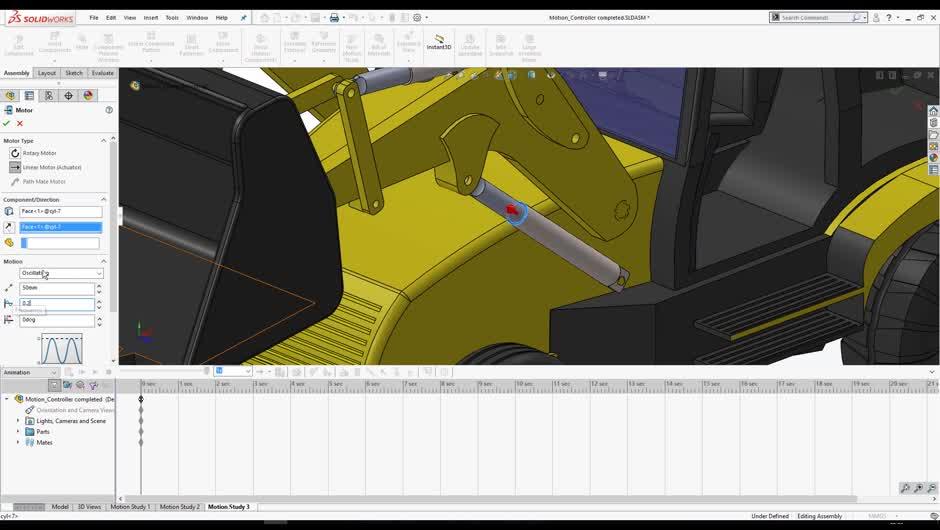Click the horizontal timeline scrollbar
The height and width of the screenshot is (530, 940).
click(490, 497)
